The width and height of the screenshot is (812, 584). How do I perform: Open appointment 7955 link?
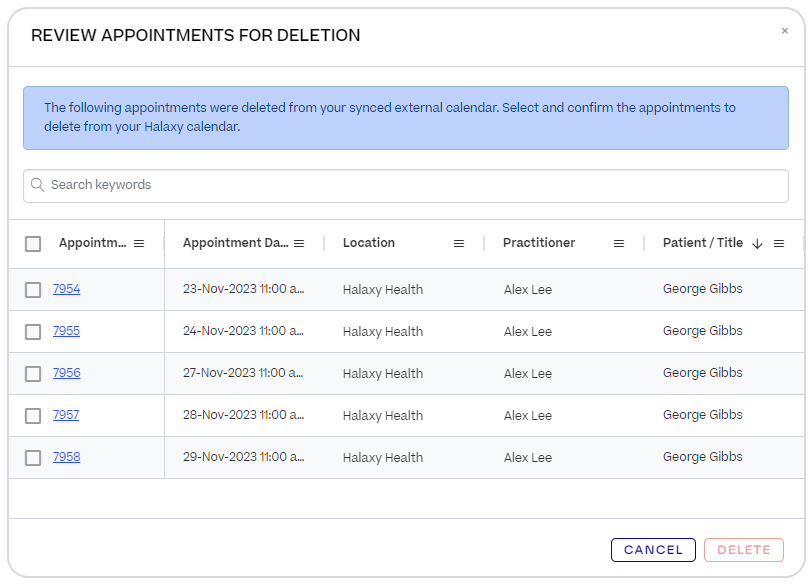tap(66, 331)
